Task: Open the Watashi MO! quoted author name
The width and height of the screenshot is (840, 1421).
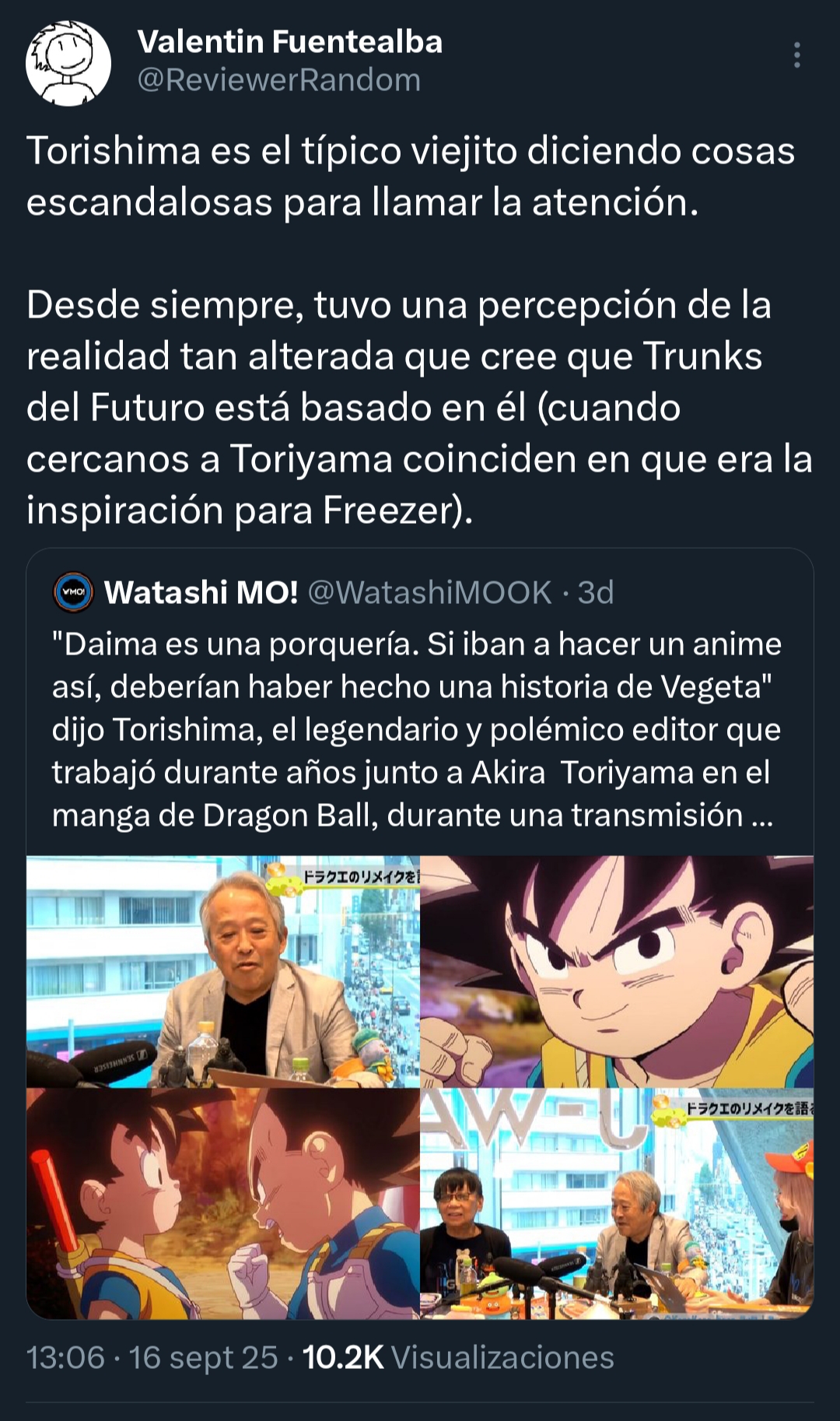Action: pos(201,592)
